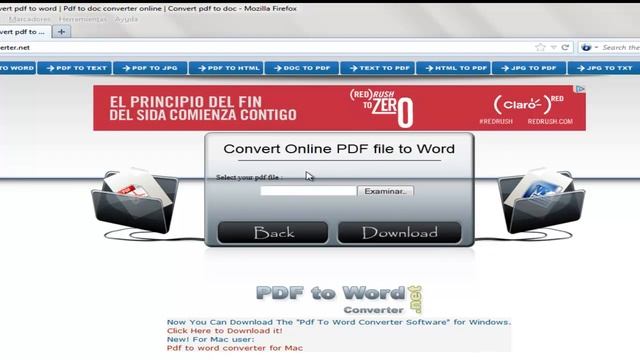Click the PDF to Word Converter logo

(339, 300)
